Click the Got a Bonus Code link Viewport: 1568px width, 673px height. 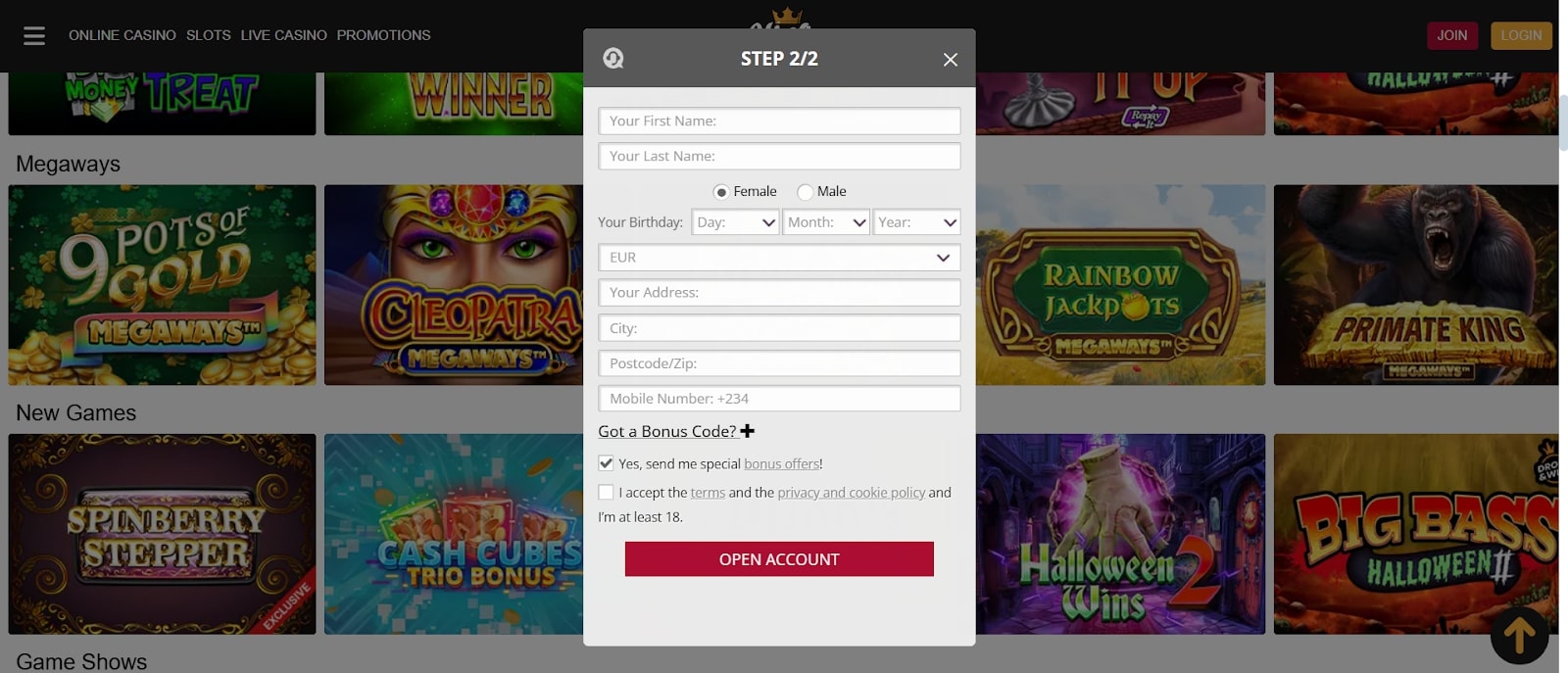tap(667, 431)
